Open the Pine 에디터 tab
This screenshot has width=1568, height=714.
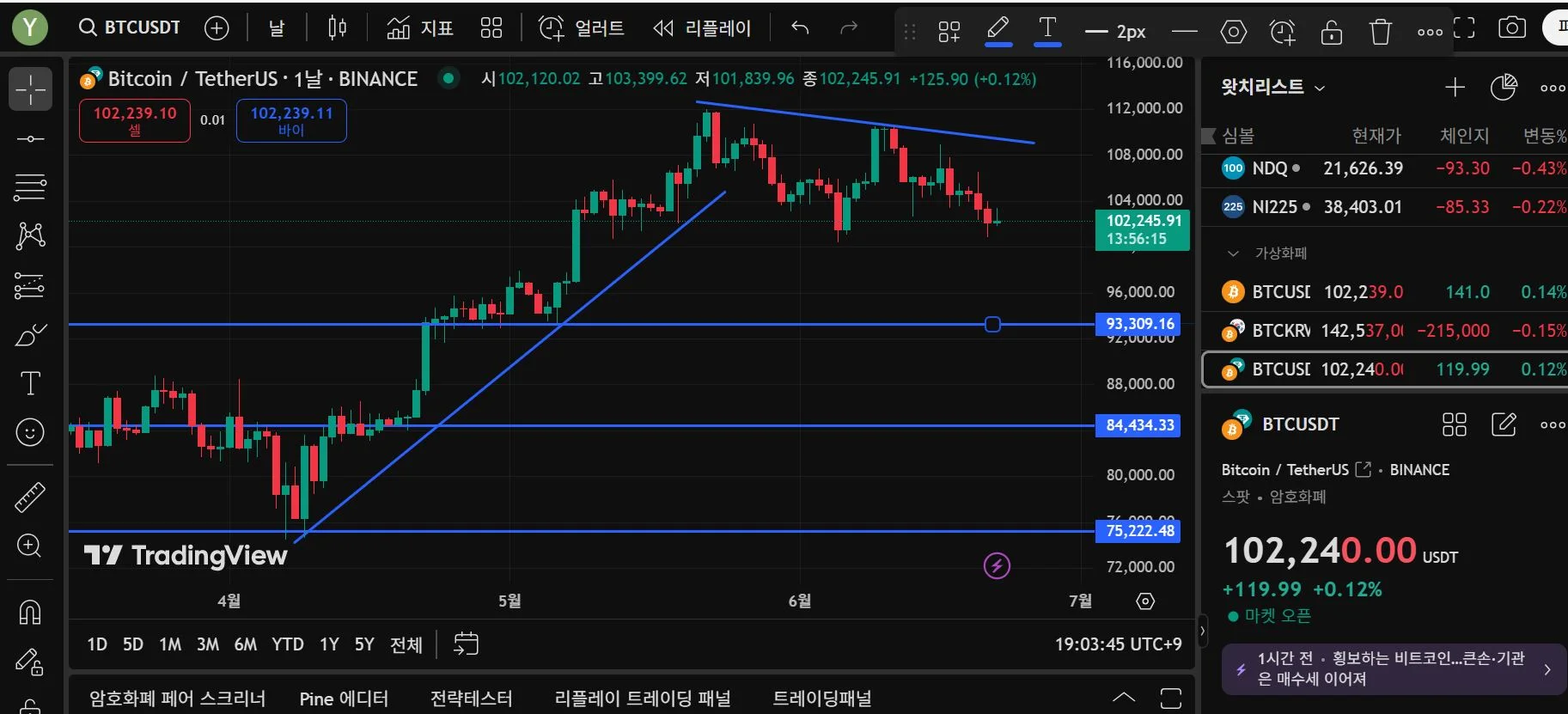344,699
